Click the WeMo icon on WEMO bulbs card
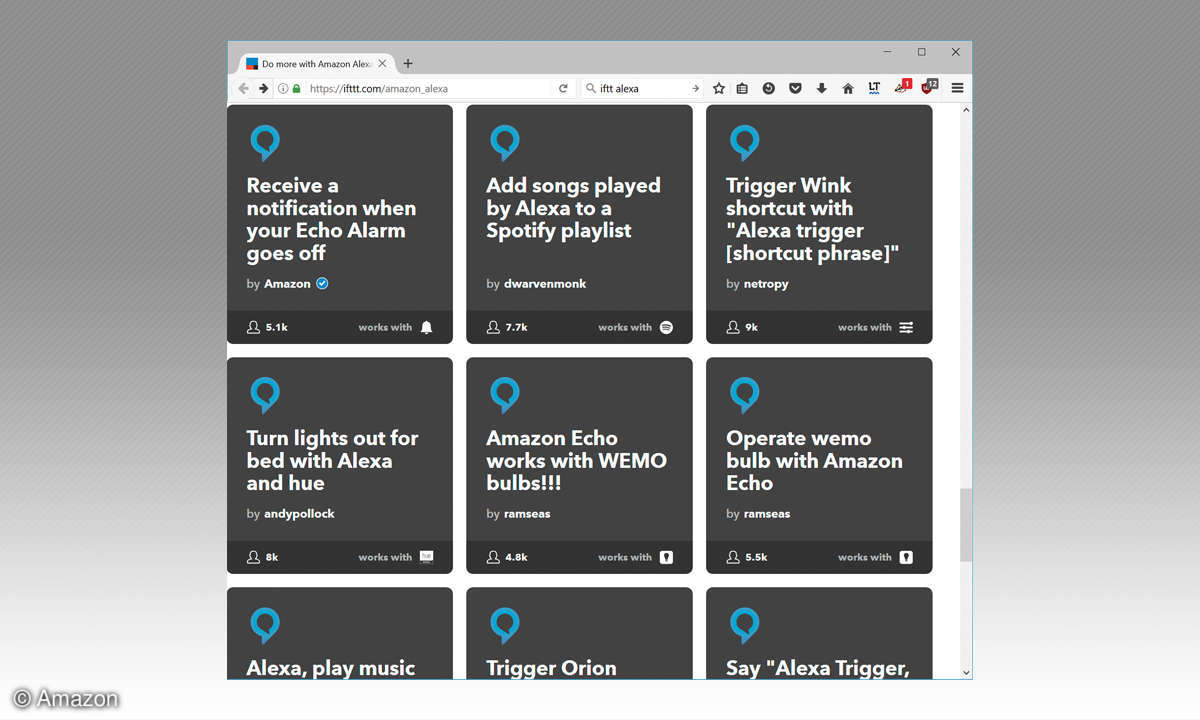Screen dimensions: 1200x720 pyautogui.click(x=667, y=557)
